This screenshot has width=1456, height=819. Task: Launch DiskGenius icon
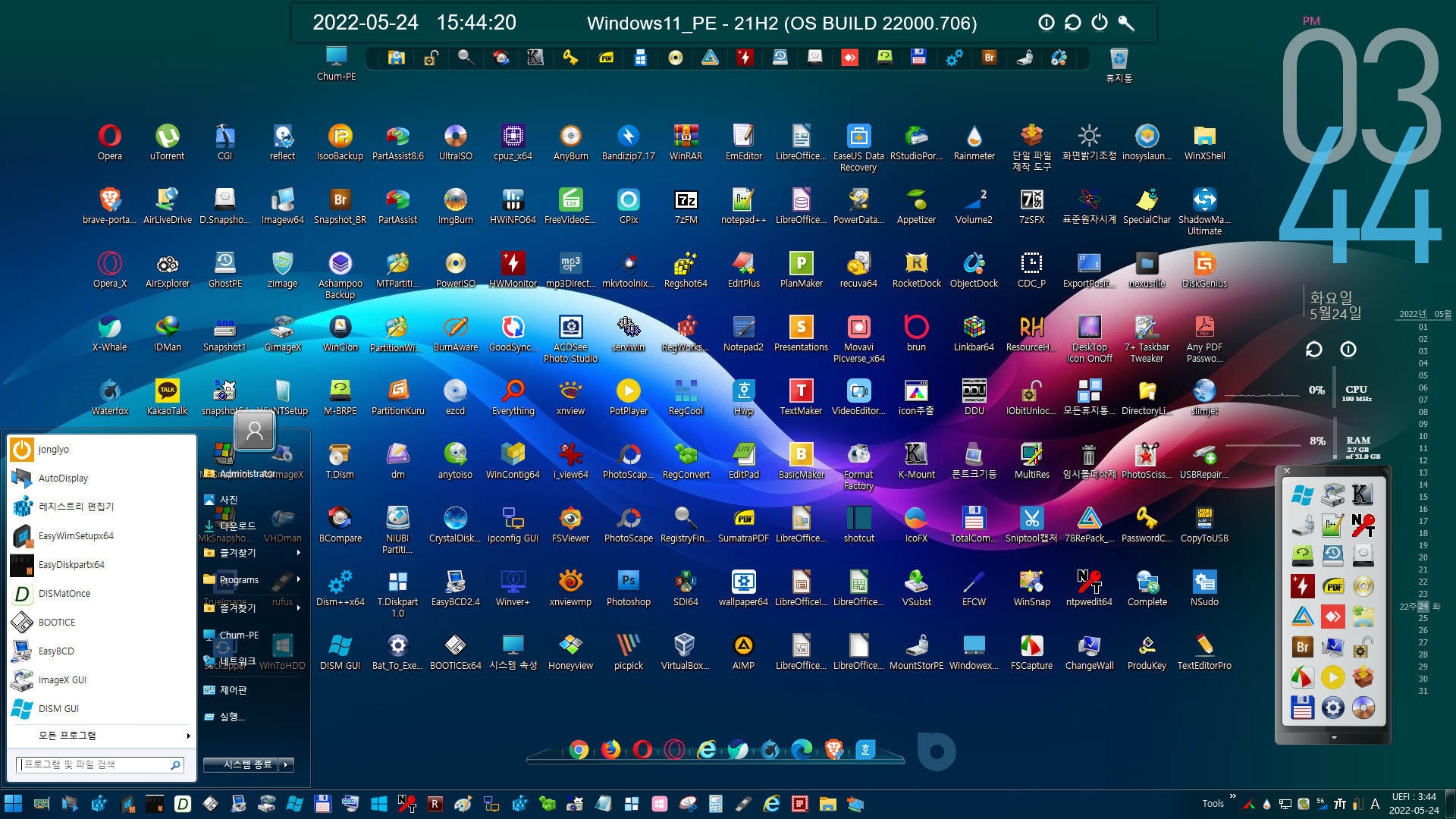tap(1204, 269)
